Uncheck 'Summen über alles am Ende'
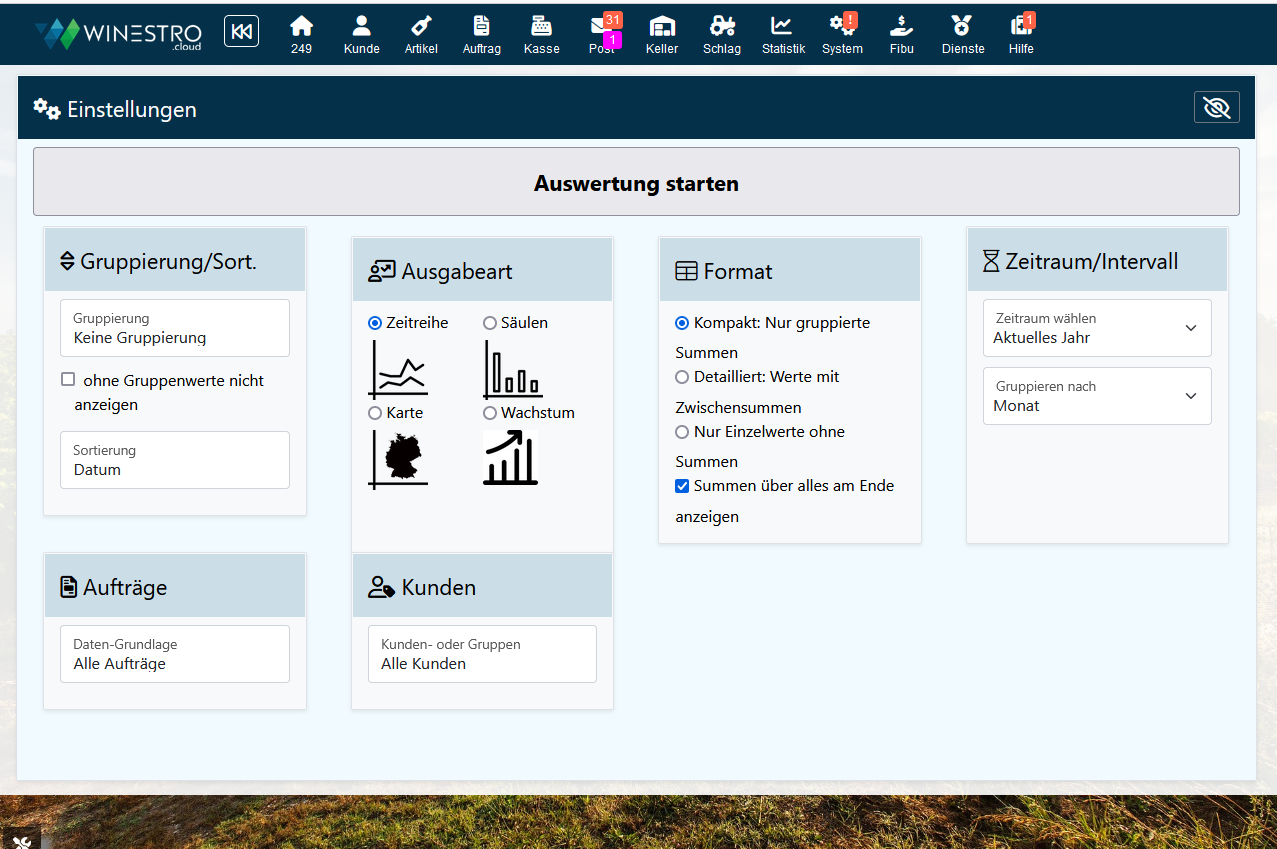This screenshot has width=1277, height=849. (x=682, y=486)
